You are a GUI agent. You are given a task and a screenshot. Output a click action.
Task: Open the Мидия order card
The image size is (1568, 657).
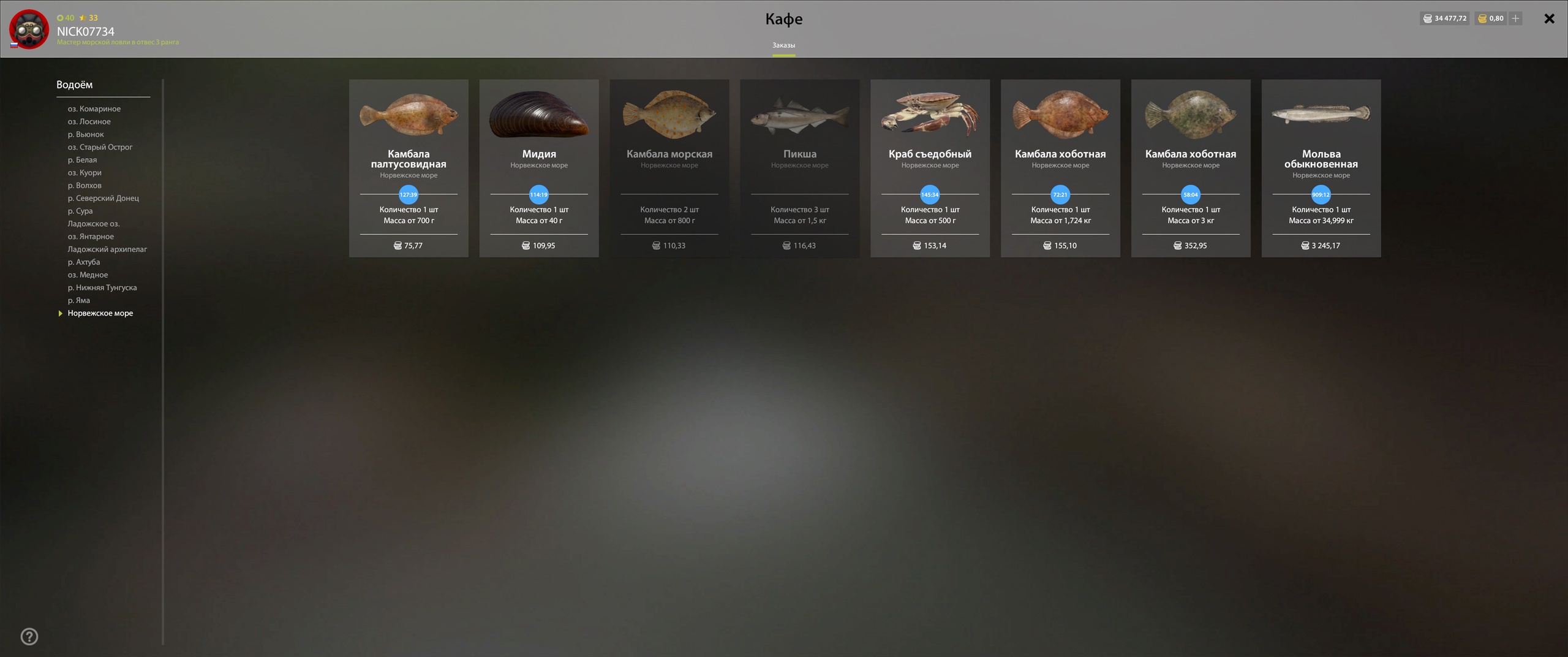[x=539, y=168]
